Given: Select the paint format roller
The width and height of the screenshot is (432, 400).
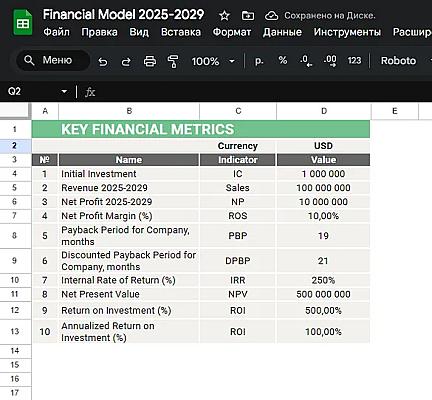Looking at the screenshot, I should 173,61.
